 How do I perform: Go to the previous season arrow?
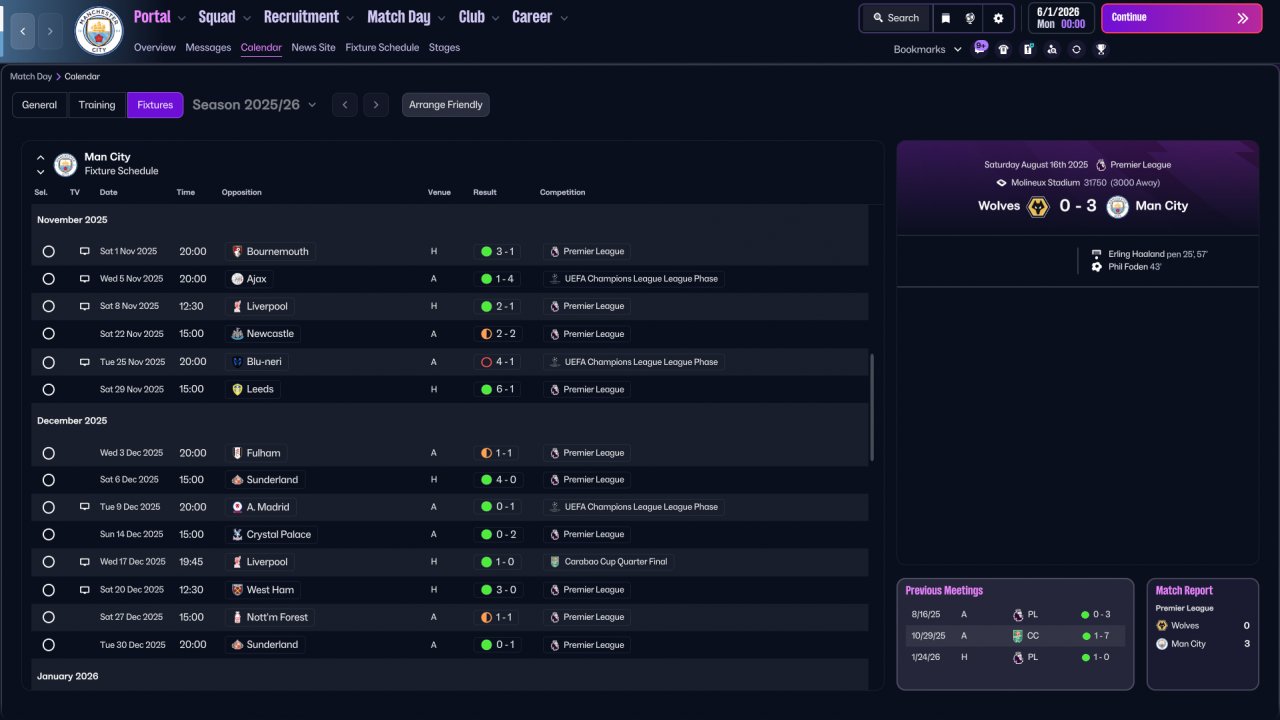pos(344,105)
